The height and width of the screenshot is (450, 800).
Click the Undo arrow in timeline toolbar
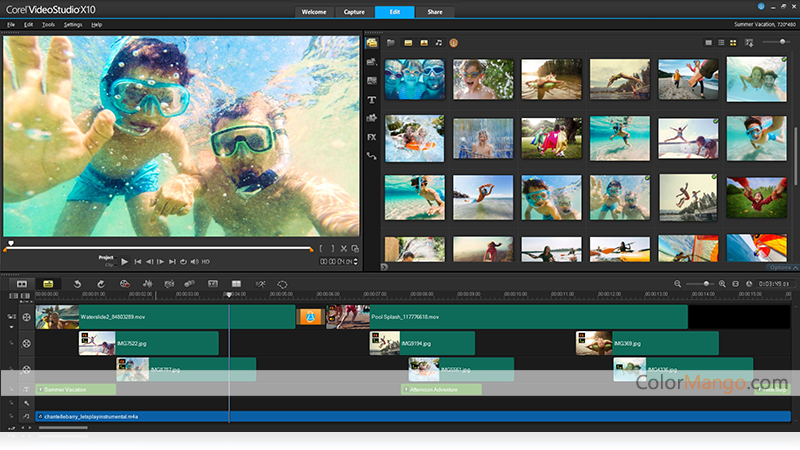click(77, 284)
